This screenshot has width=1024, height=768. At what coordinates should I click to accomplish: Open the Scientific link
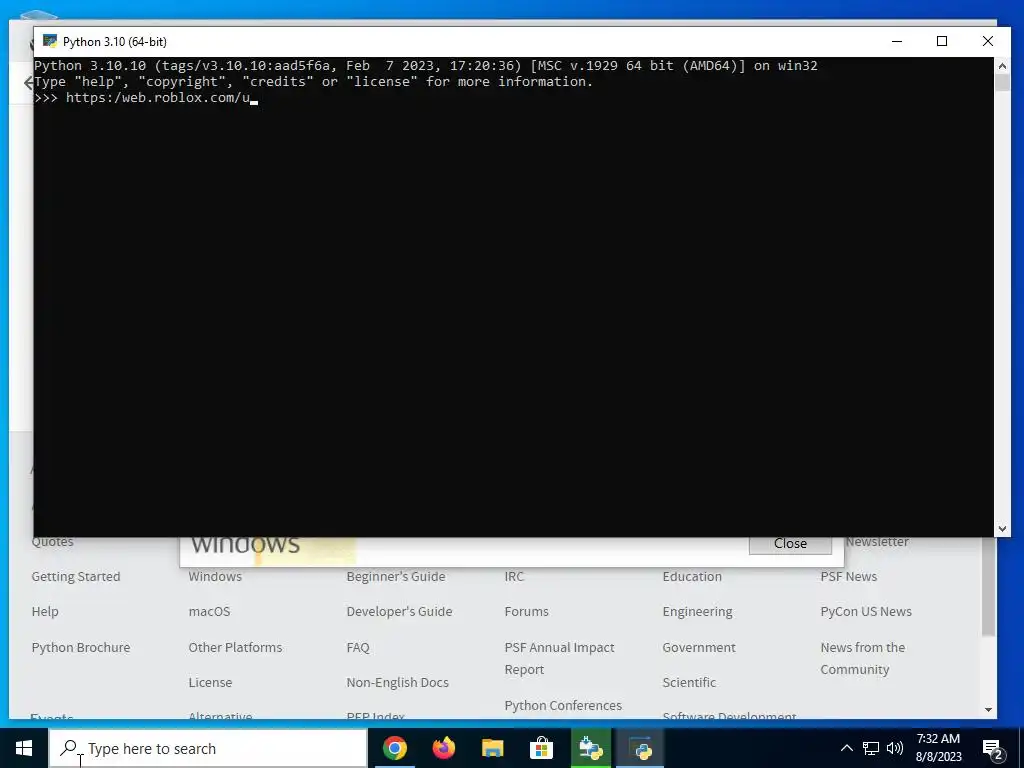(689, 682)
